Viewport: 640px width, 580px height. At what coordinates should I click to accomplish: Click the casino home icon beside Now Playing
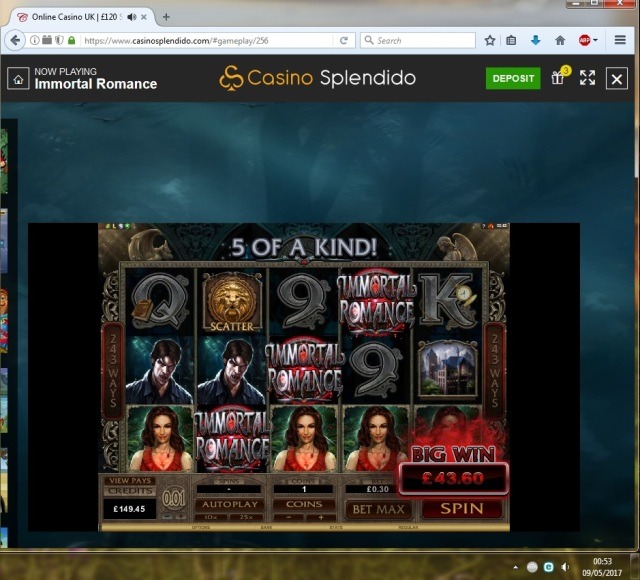pyautogui.click(x=18, y=78)
